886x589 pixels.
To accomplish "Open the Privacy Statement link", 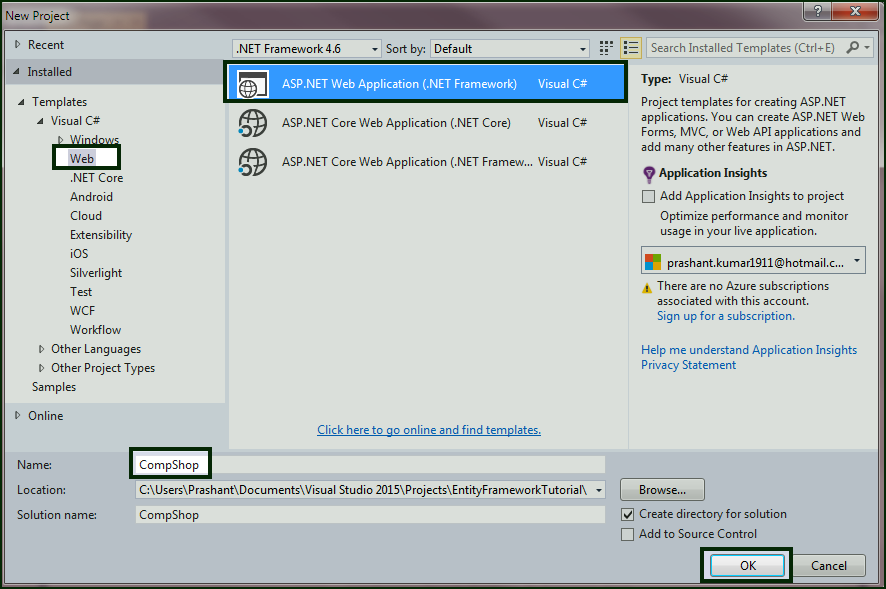I will [x=688, y=365].
